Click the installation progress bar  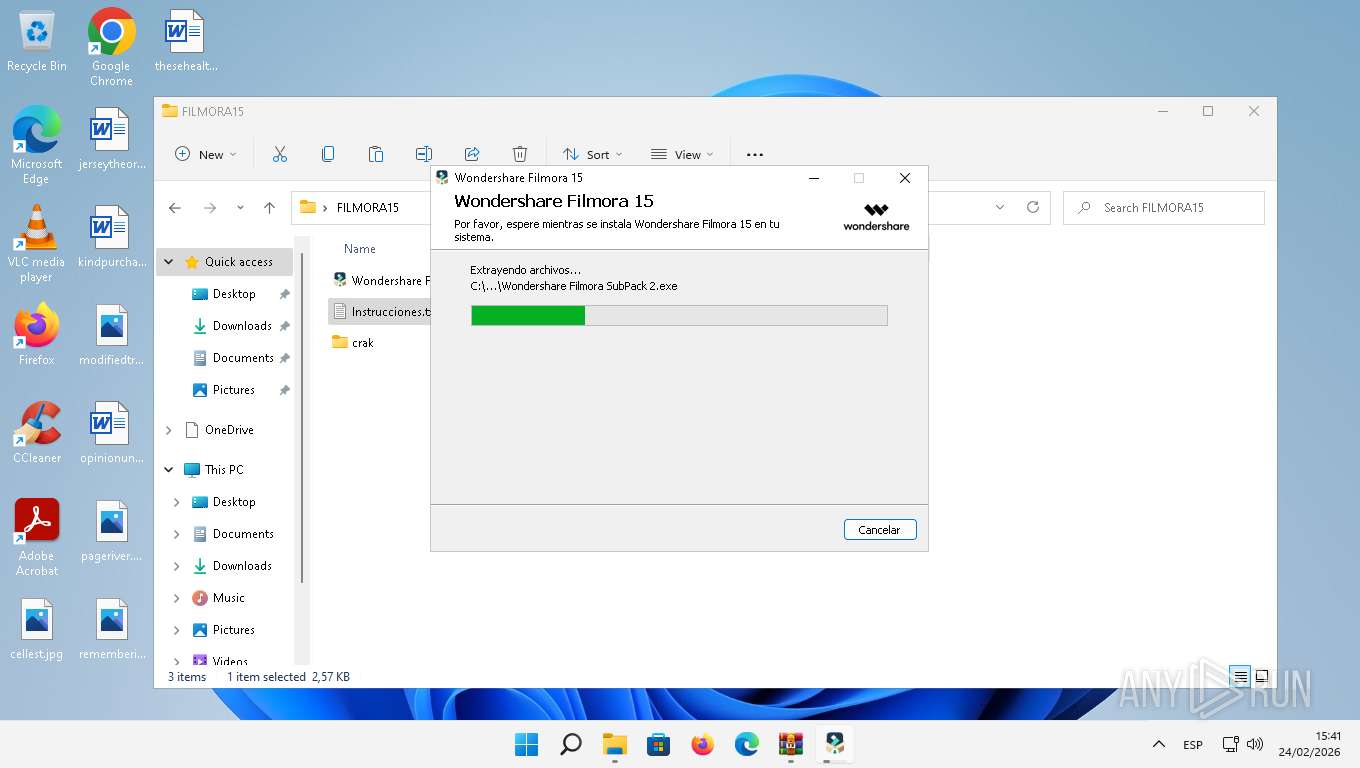(x=679, y=316)
